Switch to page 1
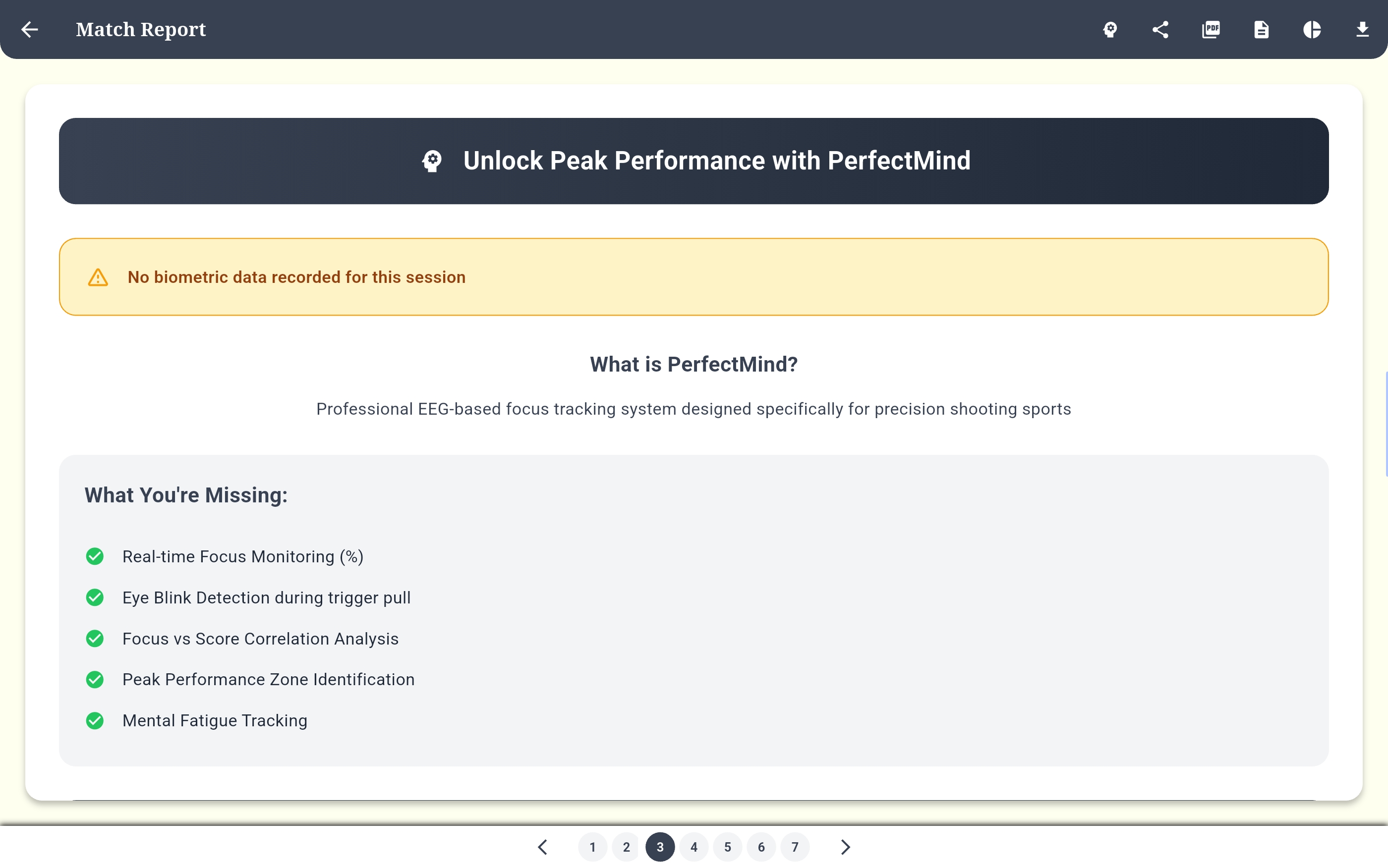The image size is (1388, 868). [593, 847]
